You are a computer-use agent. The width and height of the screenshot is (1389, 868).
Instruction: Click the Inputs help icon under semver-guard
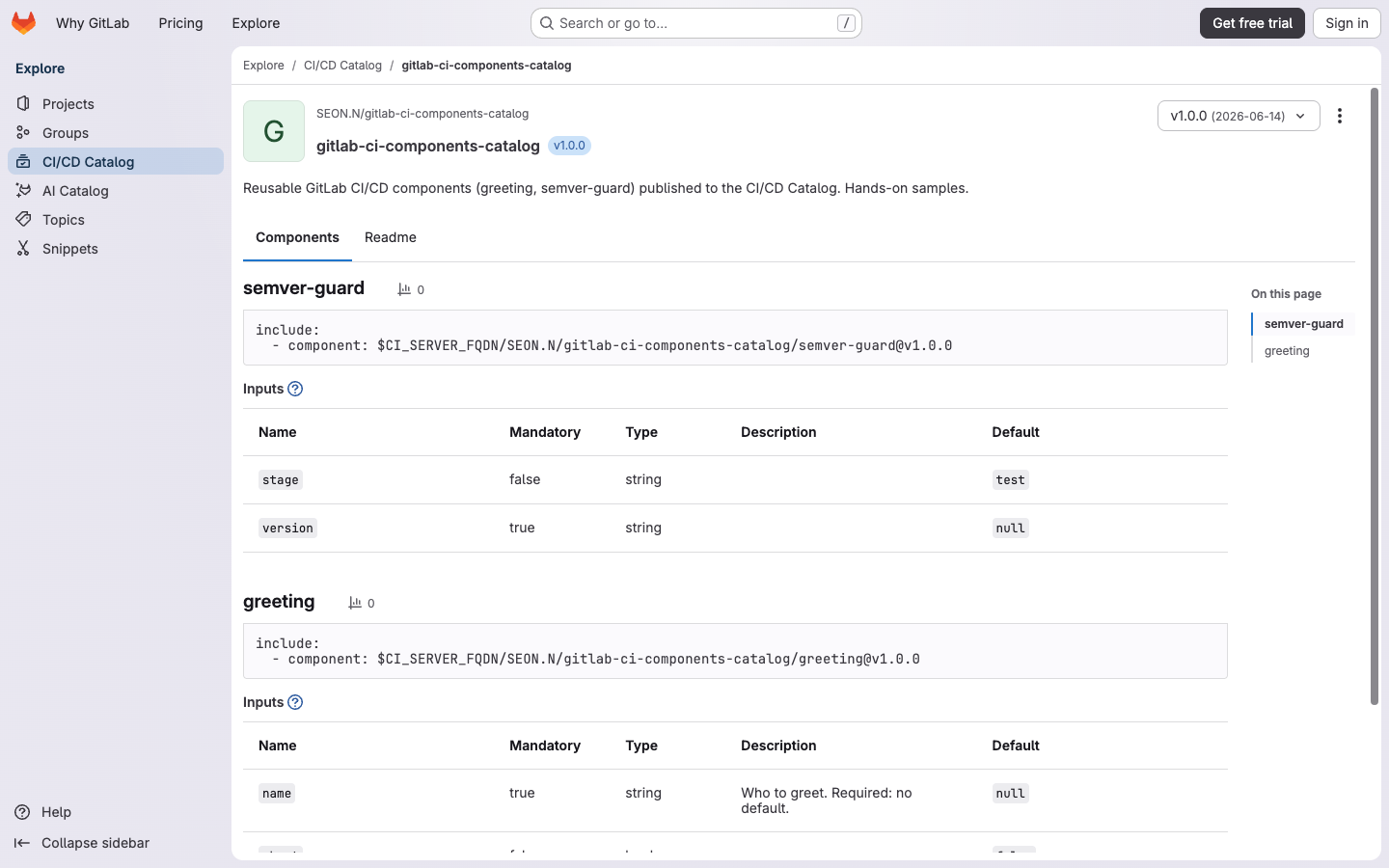click(295, 389)
